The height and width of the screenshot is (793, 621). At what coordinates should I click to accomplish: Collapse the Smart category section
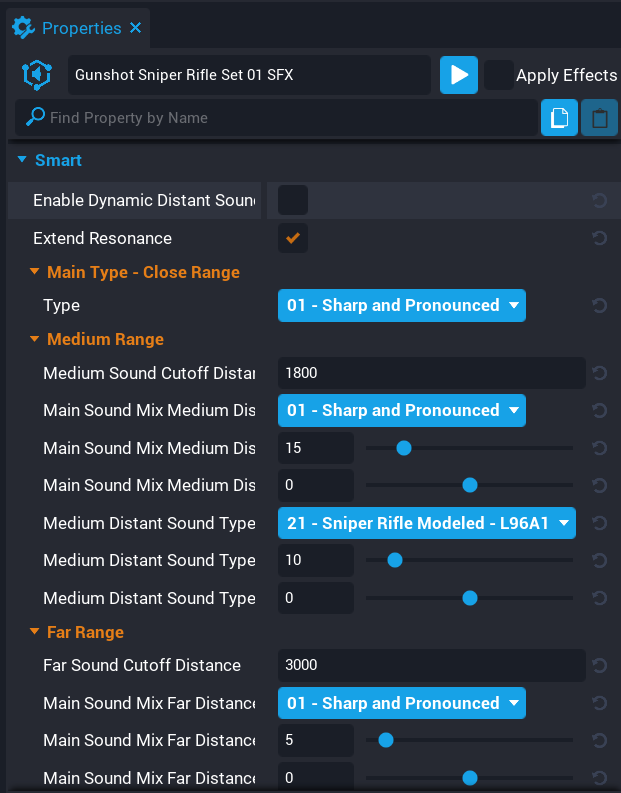pyautogui.click(x=23, y=160)
